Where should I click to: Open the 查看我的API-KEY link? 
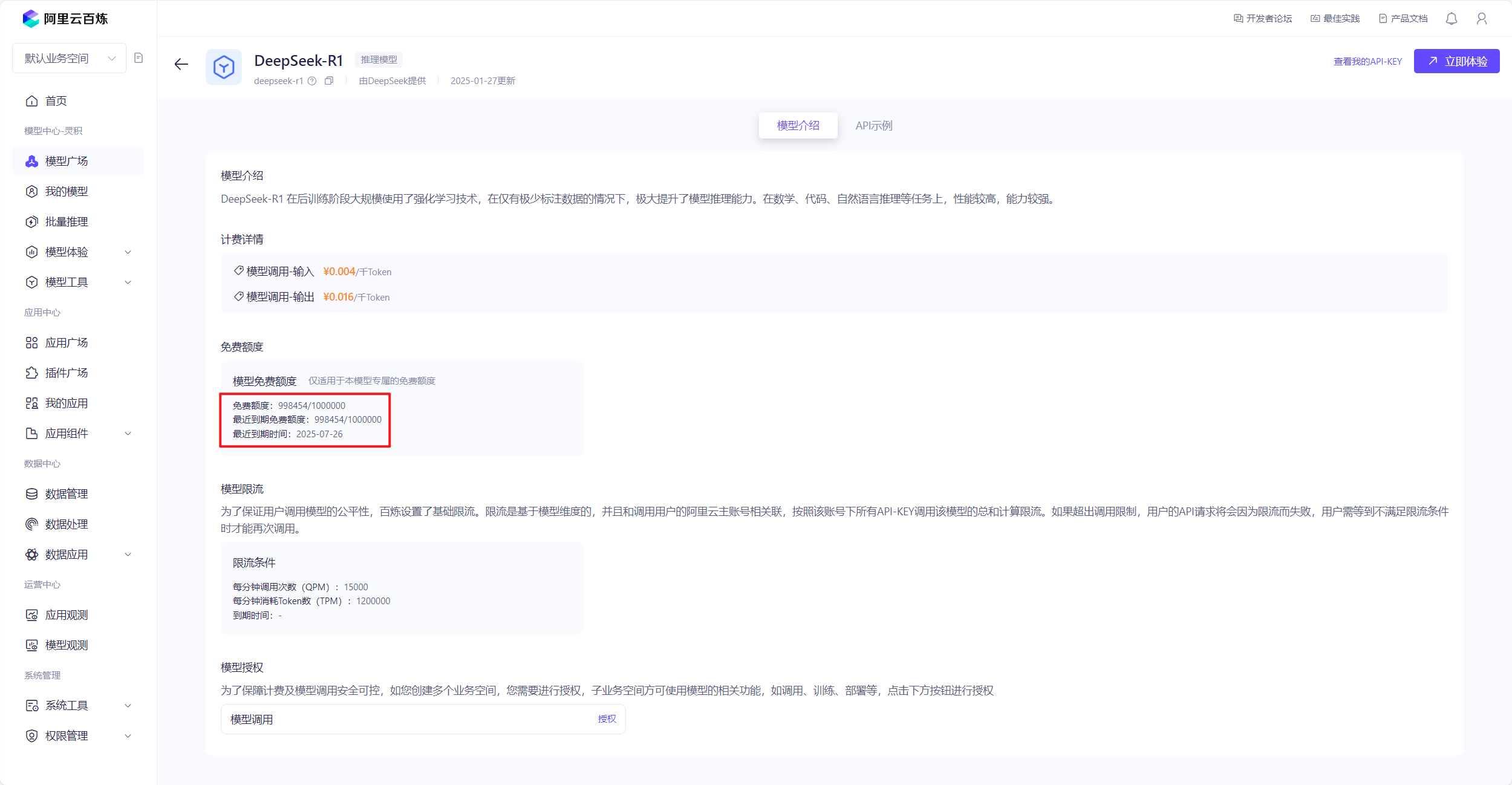[1367, 62]
